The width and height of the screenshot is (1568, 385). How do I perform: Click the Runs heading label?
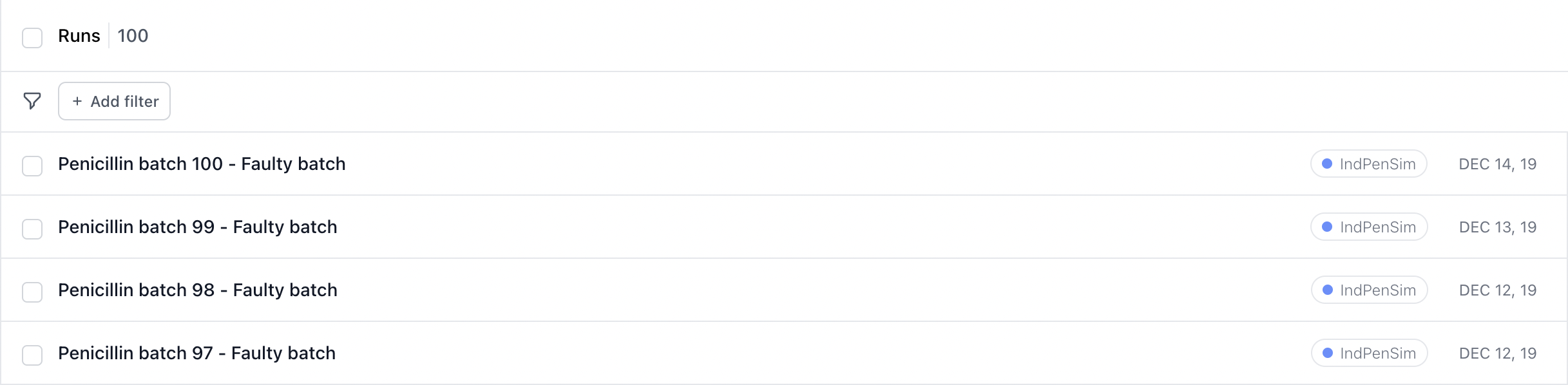(79, 36)
